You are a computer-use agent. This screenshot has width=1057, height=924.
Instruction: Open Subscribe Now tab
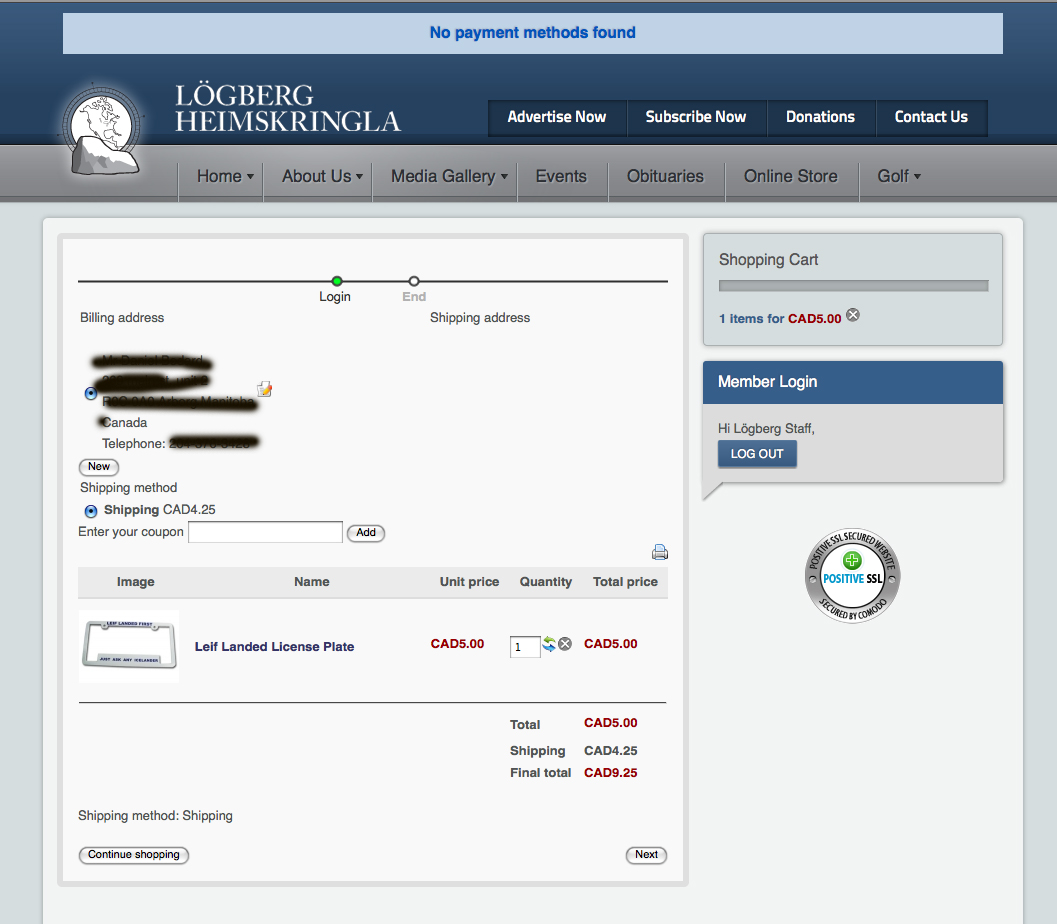pos(696,117)
